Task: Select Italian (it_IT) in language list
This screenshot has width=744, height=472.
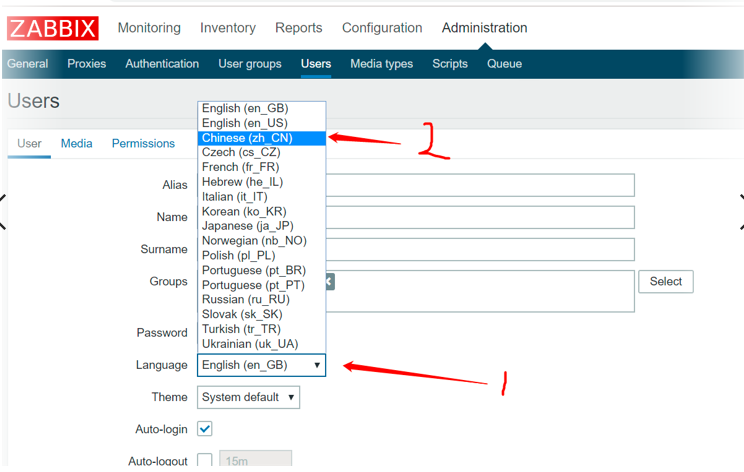Action: 261,197
